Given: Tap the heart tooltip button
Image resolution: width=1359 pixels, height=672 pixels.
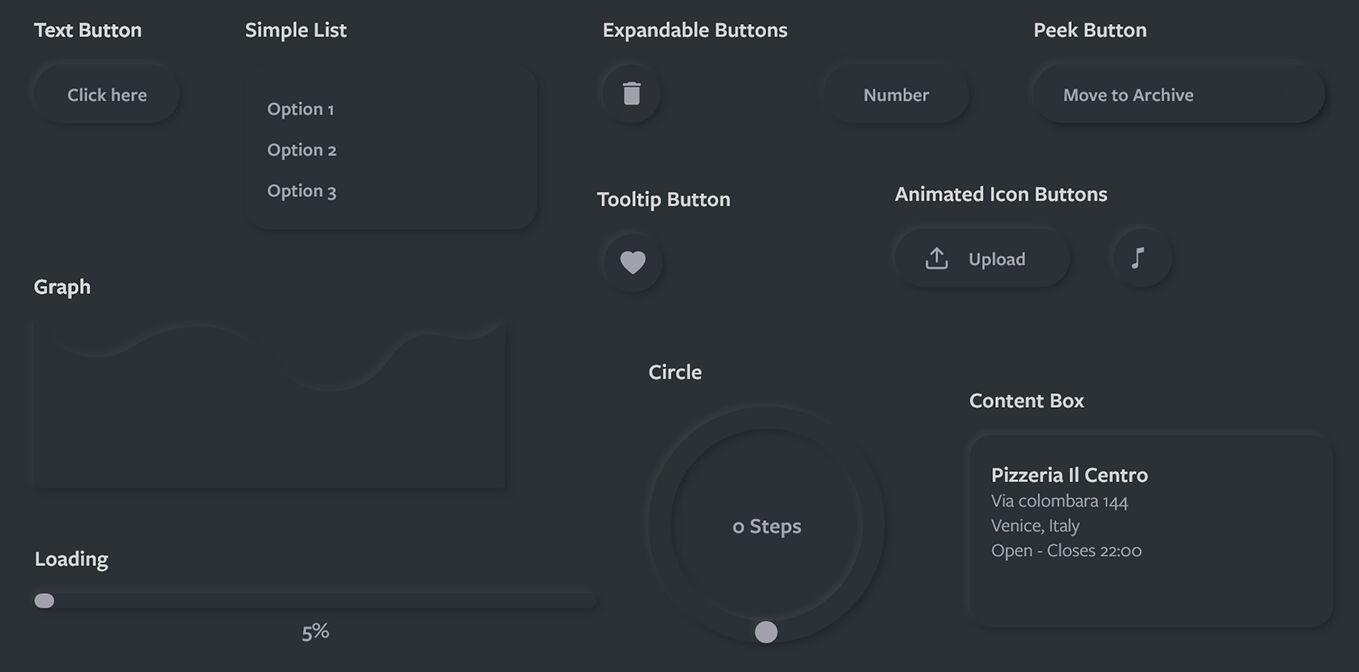Looking at the screenshot, I should click(x=631, y=261).
